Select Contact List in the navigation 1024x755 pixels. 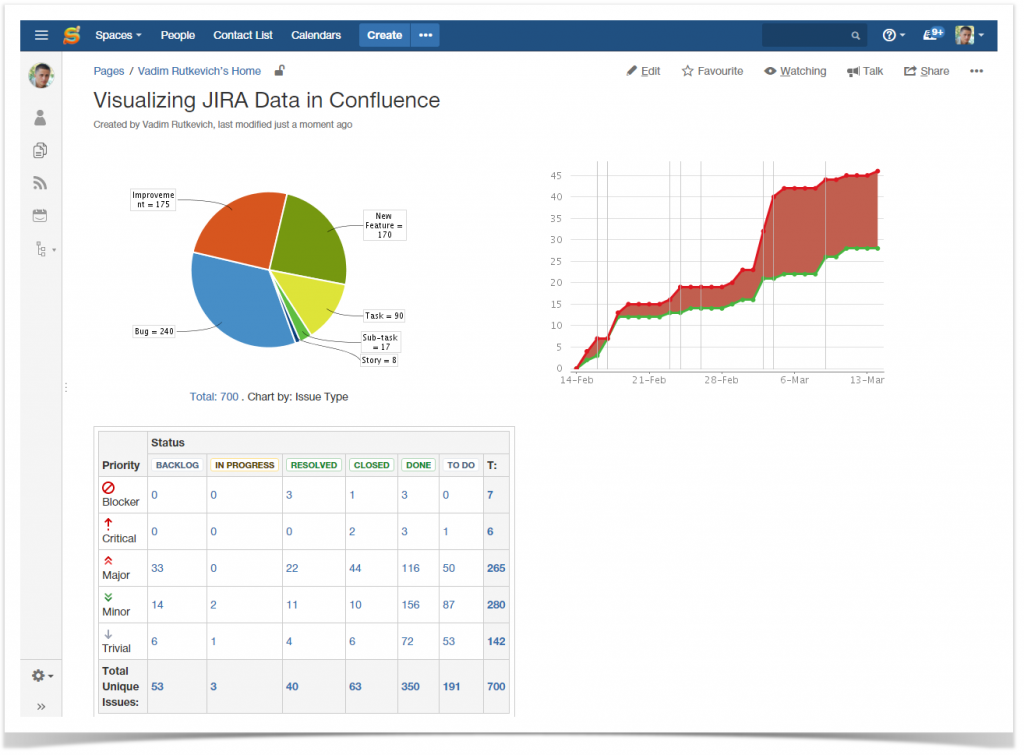point(242,34)
